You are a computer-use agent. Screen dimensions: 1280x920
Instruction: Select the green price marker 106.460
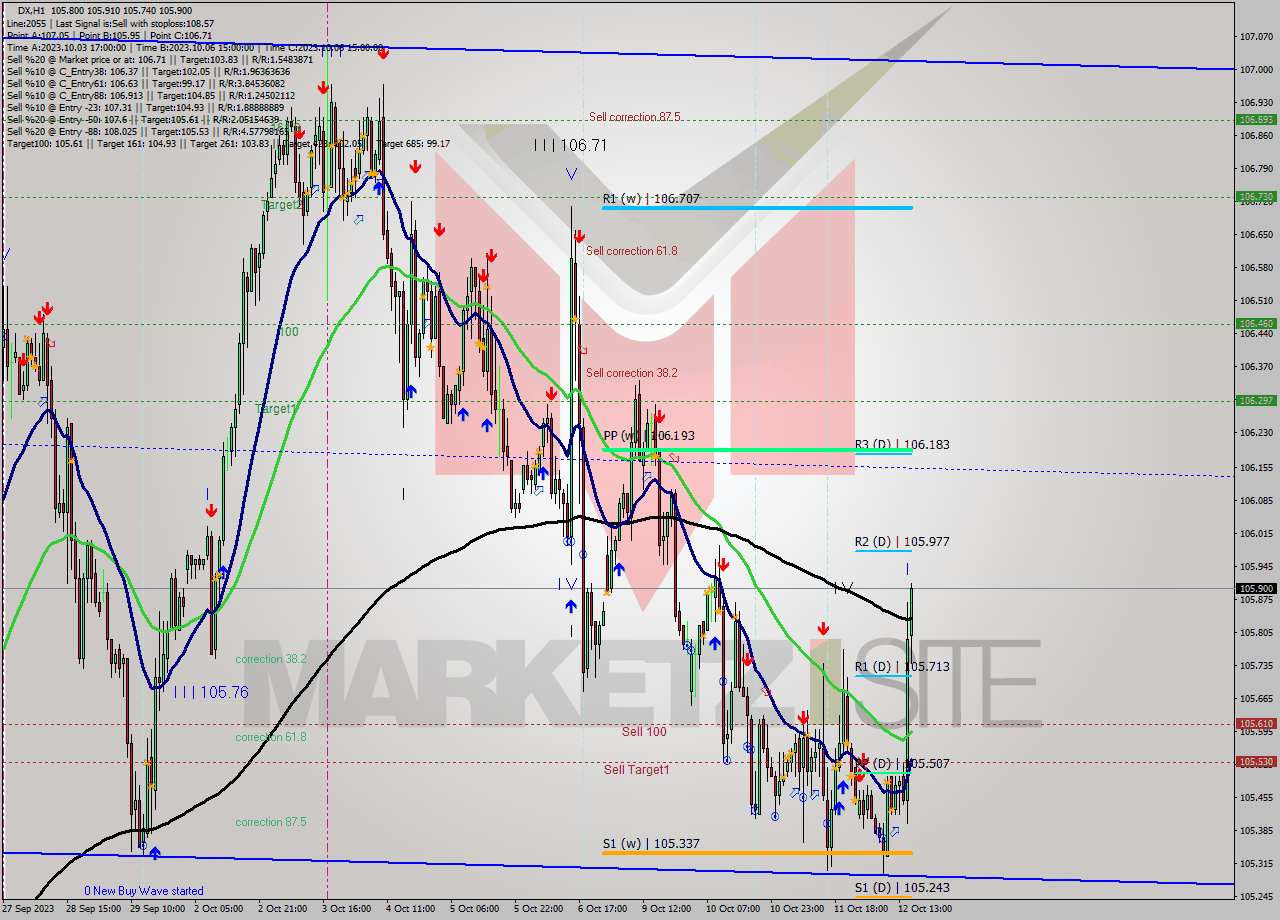pos(1256,324)
